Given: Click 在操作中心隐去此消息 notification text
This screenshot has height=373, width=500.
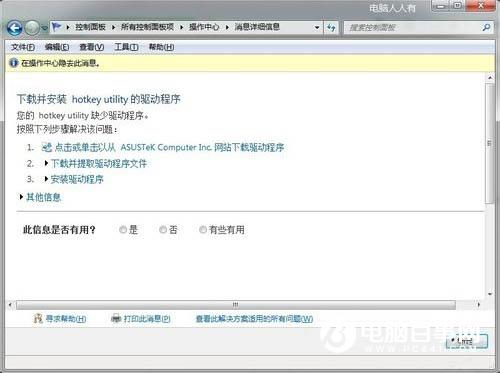Looking at the screenshot, I should 60,63.
